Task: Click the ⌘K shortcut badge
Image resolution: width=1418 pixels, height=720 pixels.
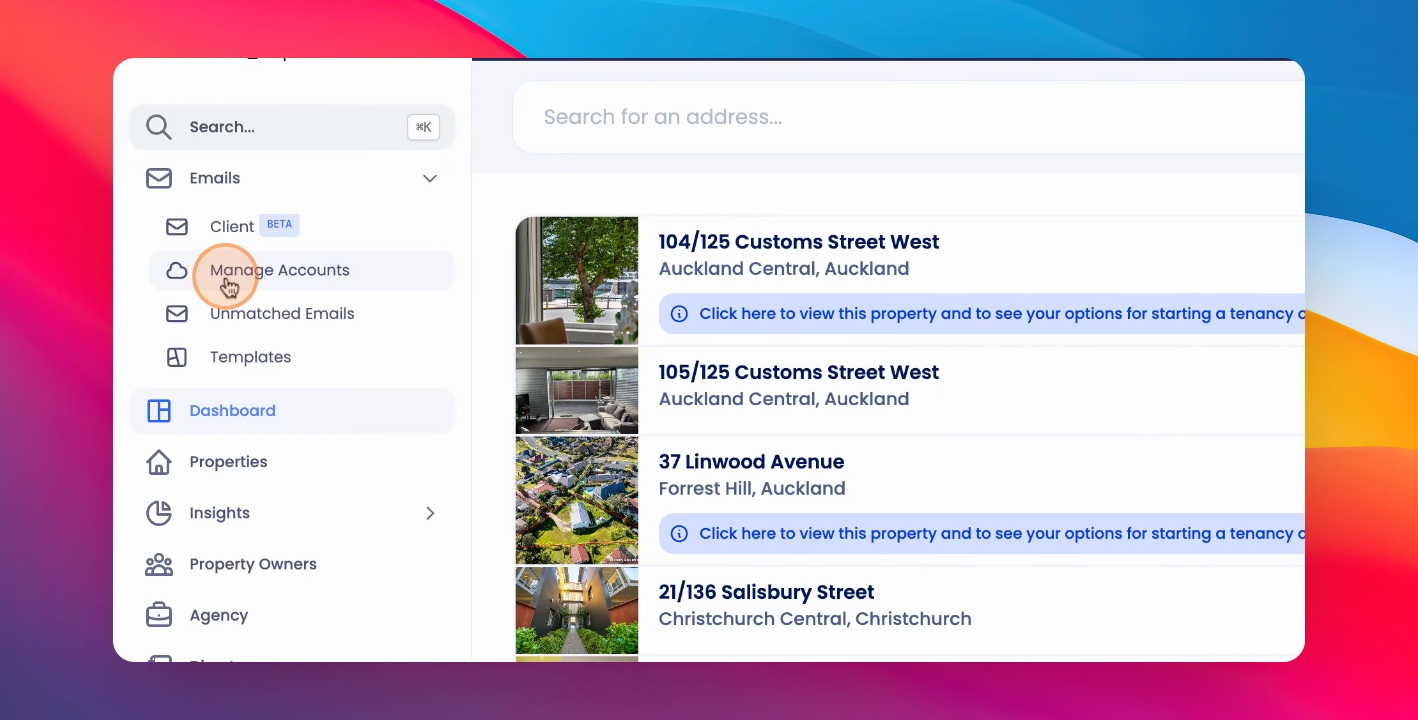Action: click(424, 127)
